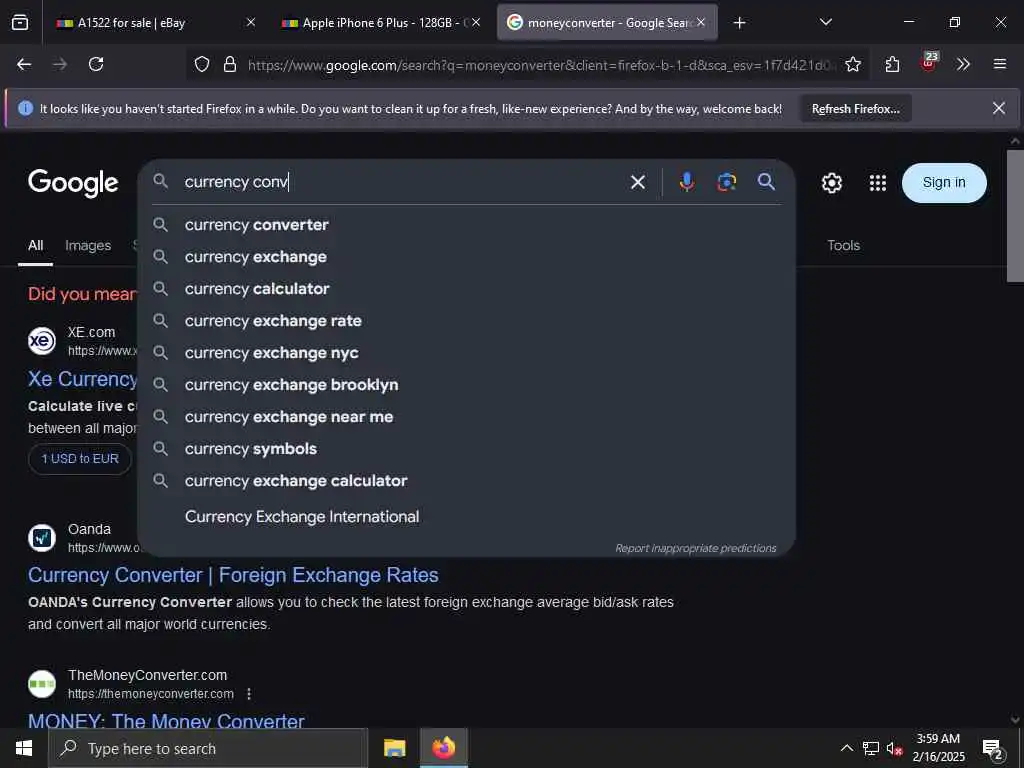Click the taskbar Type here to search box
The image size is (1024, 768).
click(208, 748)
